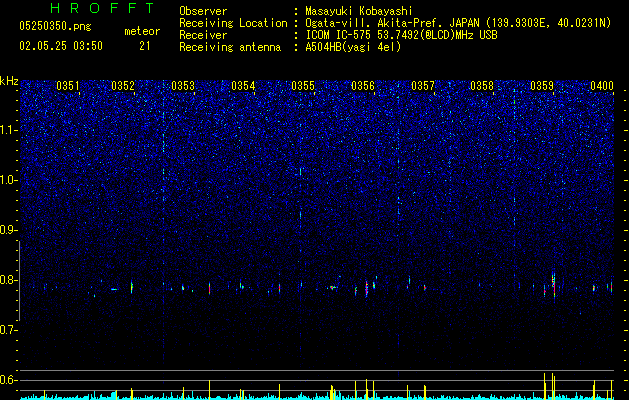This screenshot has width=629, height=400.
Task: Click the 0400 time marker
Action: coord(602,86)
